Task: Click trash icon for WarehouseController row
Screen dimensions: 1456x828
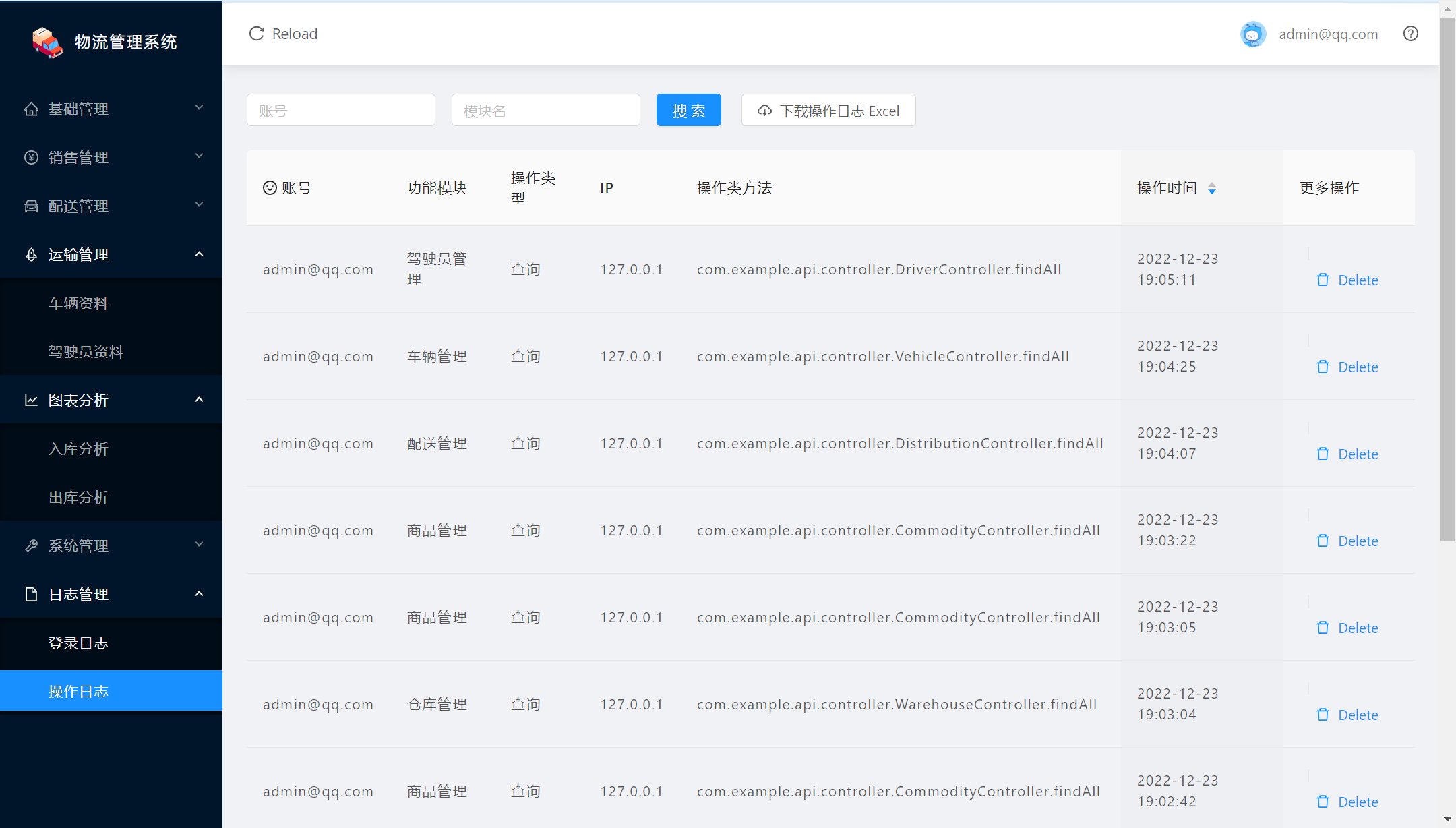Action: (x=1323, y=715)
